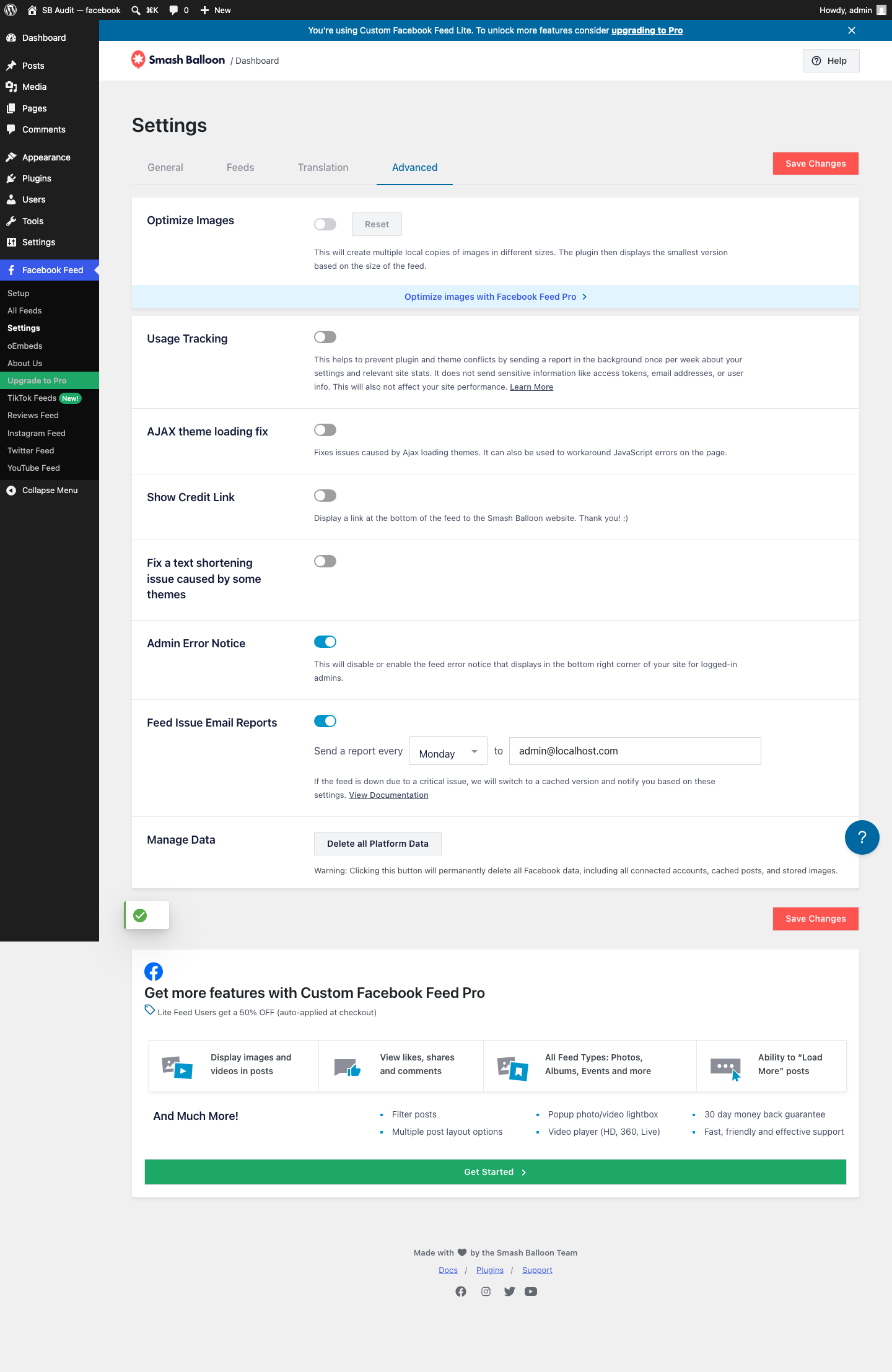The image size is (892, 1372).
Task: Switch to the General tab
Action: [165, 167]
